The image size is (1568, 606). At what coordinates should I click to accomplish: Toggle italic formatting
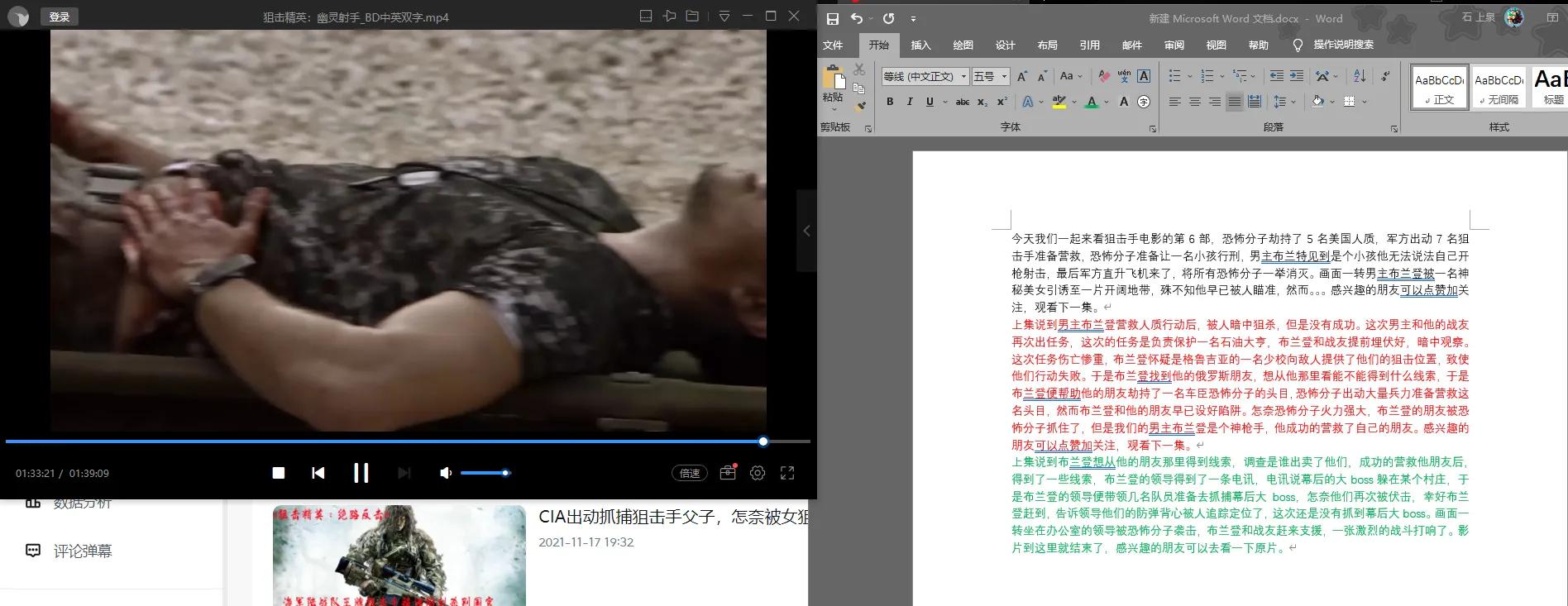tap(910, 102)
